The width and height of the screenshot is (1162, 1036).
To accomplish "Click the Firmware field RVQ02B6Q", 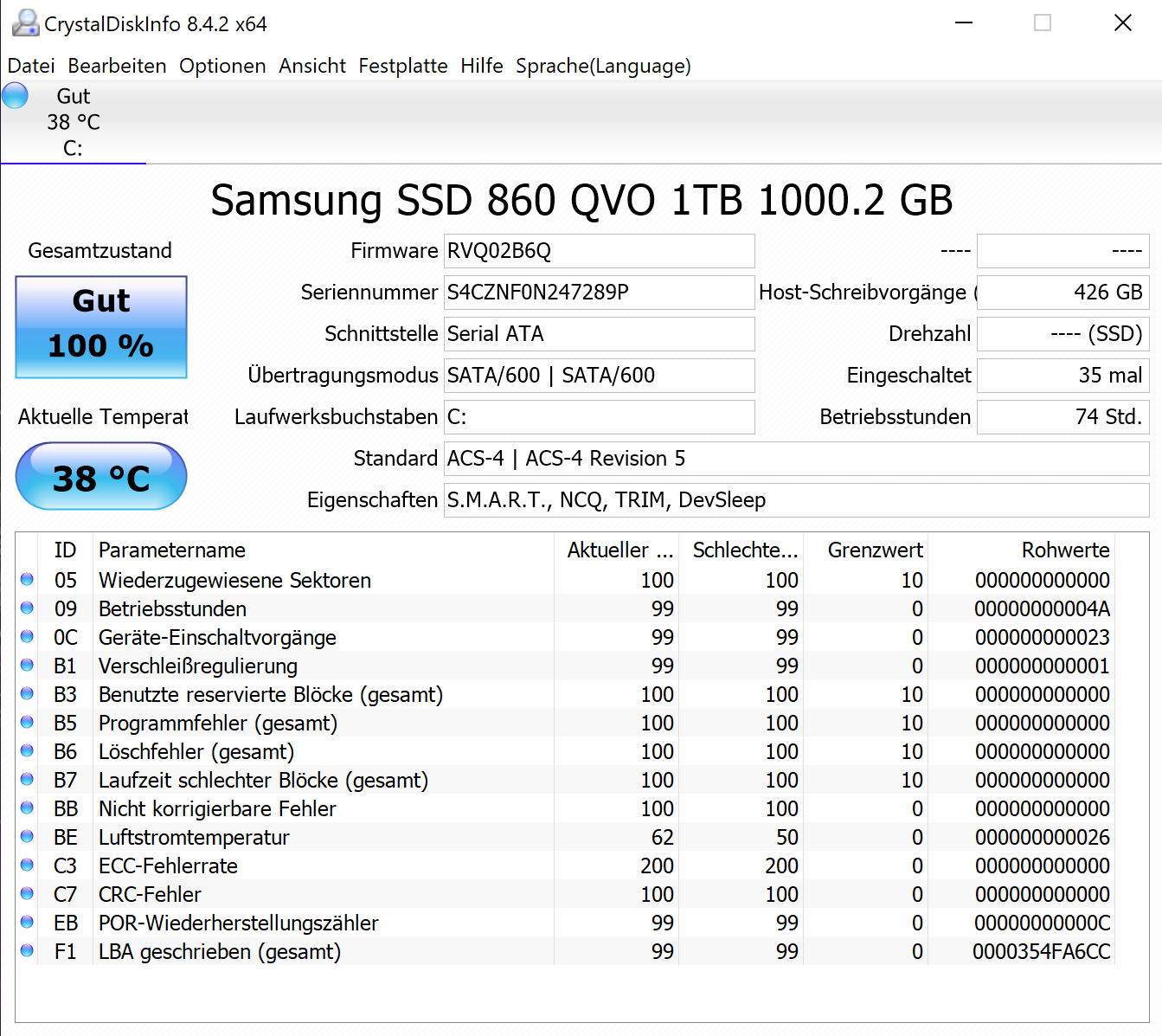I will 599,251.
